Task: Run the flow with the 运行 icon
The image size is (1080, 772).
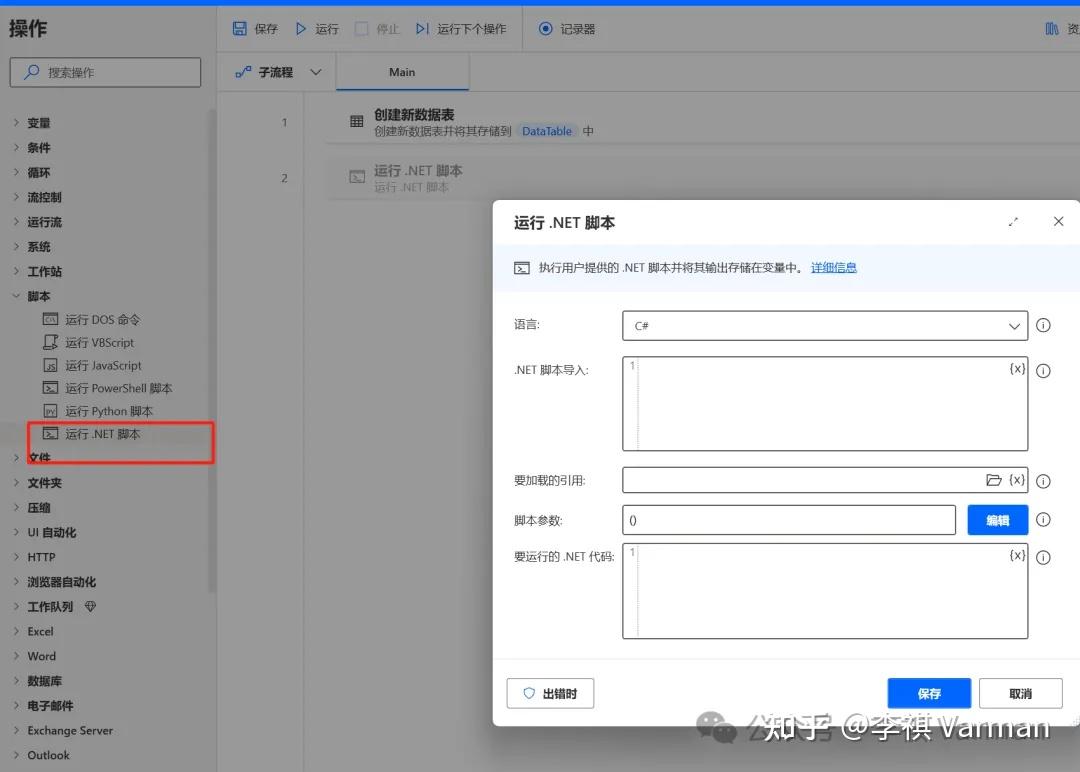Action: point(300,28)
